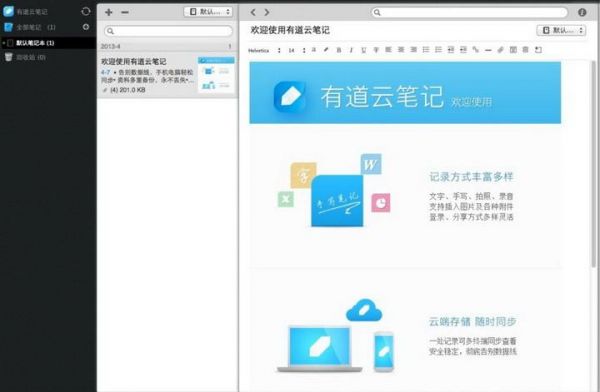Expand the 默认笔记本 tree arrow
The height and width of the screenshot is (392, 600).
click(x=3, y=43)
